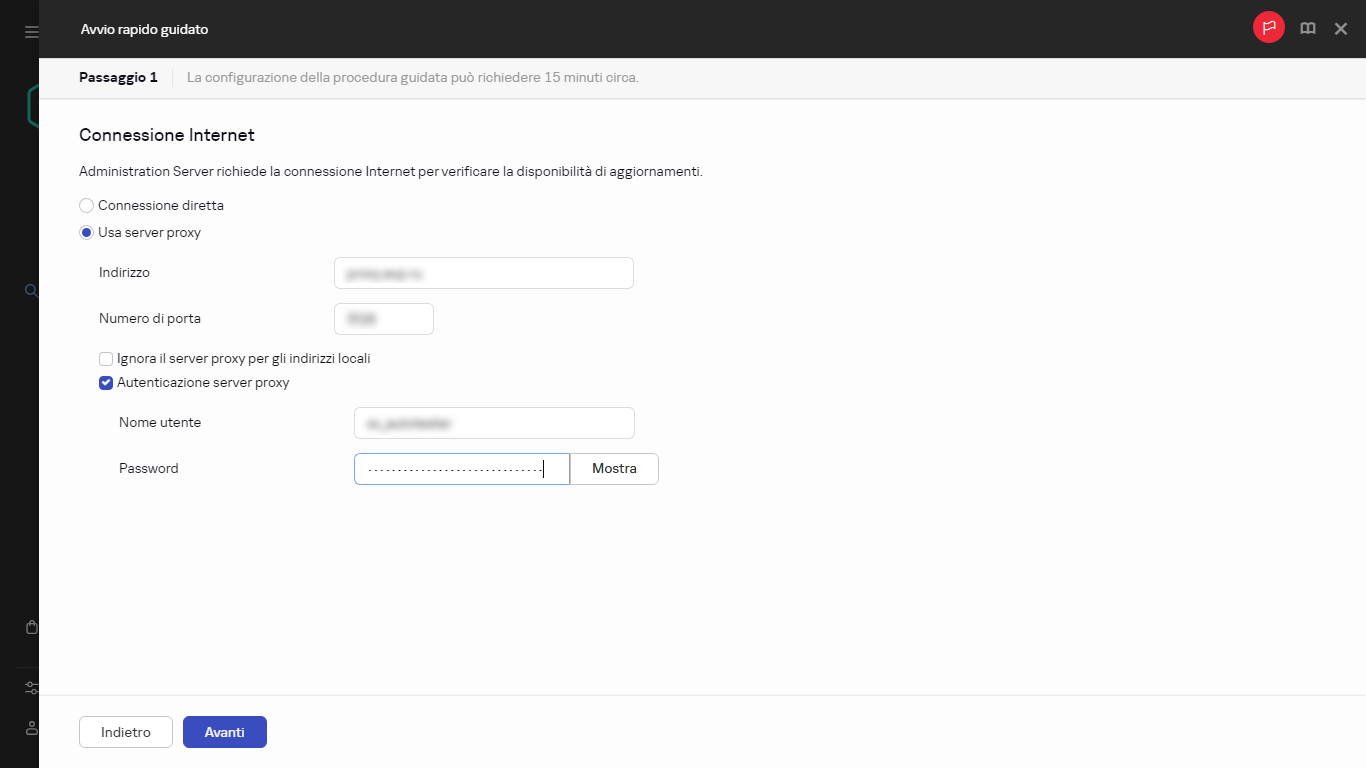Select the Connessione diretta option
1366x768 pixels.
pos(87,205)
